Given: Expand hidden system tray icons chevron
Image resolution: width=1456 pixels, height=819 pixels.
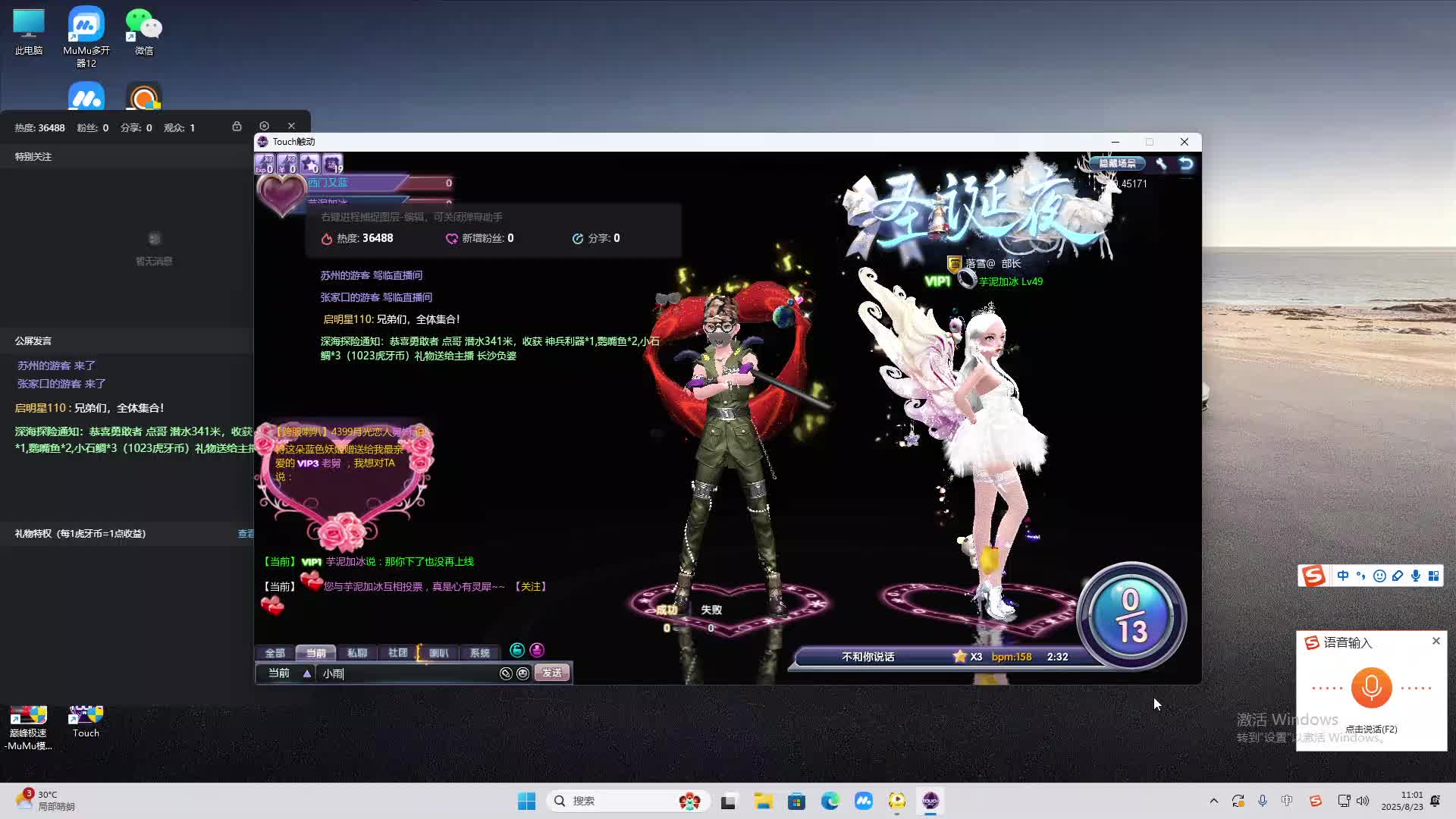Looking at the screenshot, I should click(x=1213, y=801).
